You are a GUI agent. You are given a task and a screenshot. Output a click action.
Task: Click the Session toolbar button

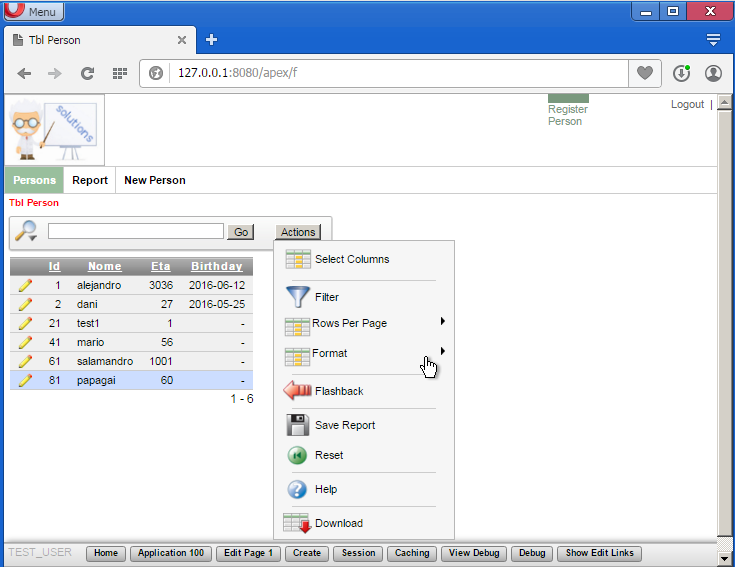pyautogui.click(x=358, y=553)
